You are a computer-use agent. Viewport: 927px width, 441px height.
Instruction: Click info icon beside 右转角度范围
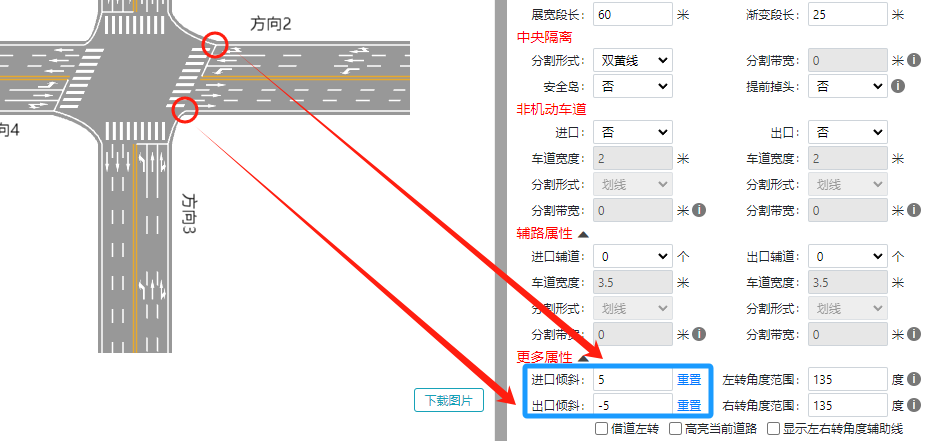click(x=913, y=405)
